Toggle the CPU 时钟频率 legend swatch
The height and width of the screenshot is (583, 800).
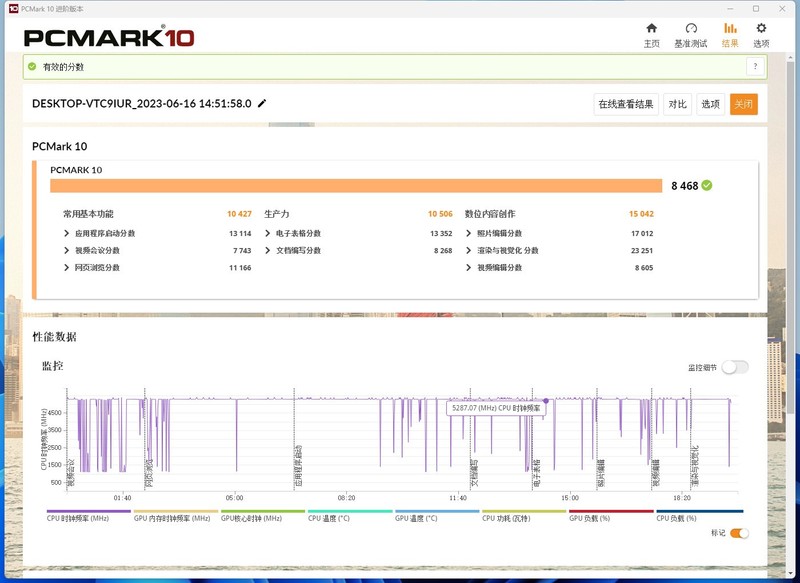(88, 511)
